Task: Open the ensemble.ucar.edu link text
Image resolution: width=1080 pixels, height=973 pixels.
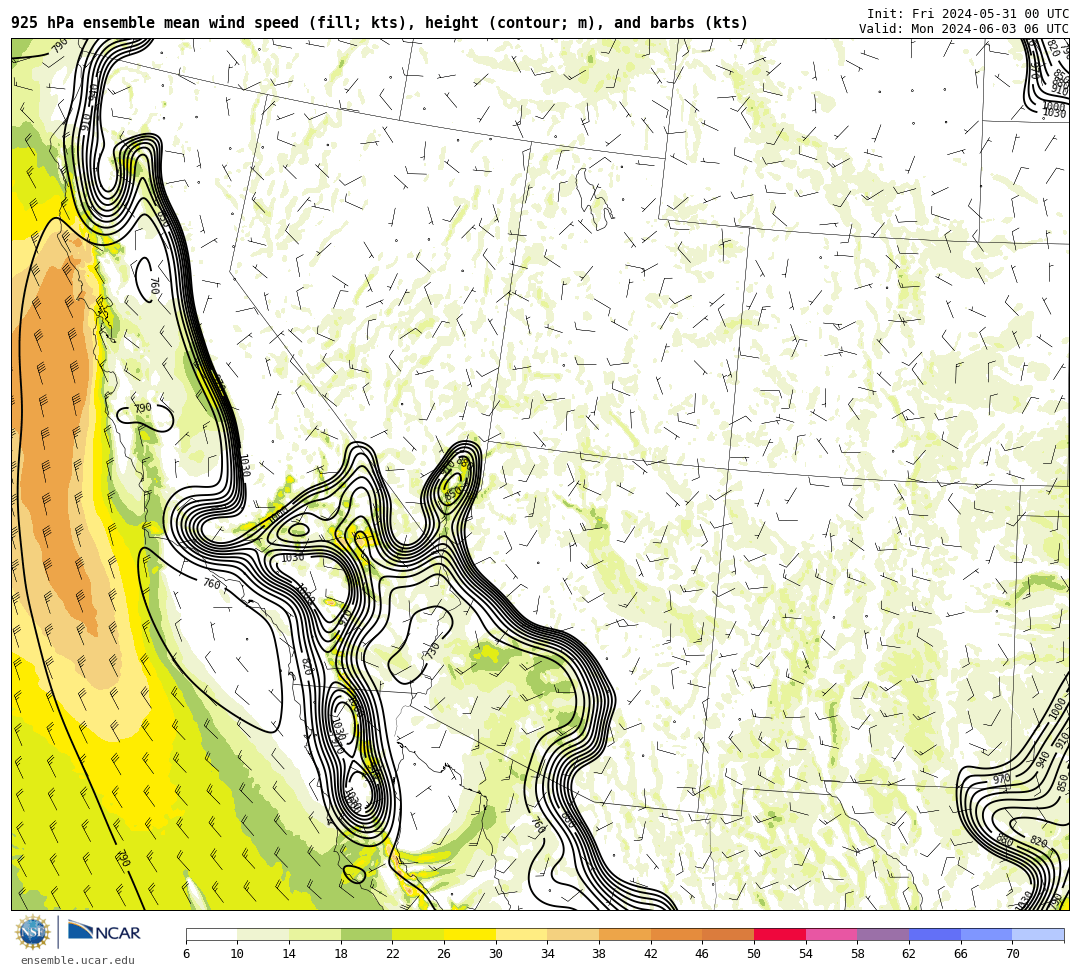Action: click(78, 960)
